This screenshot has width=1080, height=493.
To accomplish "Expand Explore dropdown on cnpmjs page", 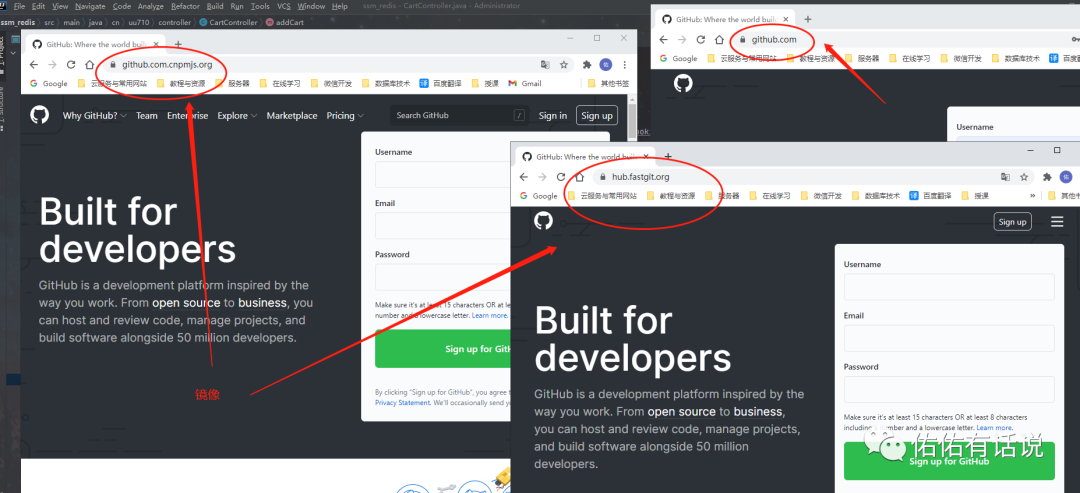I will [237, 116].
